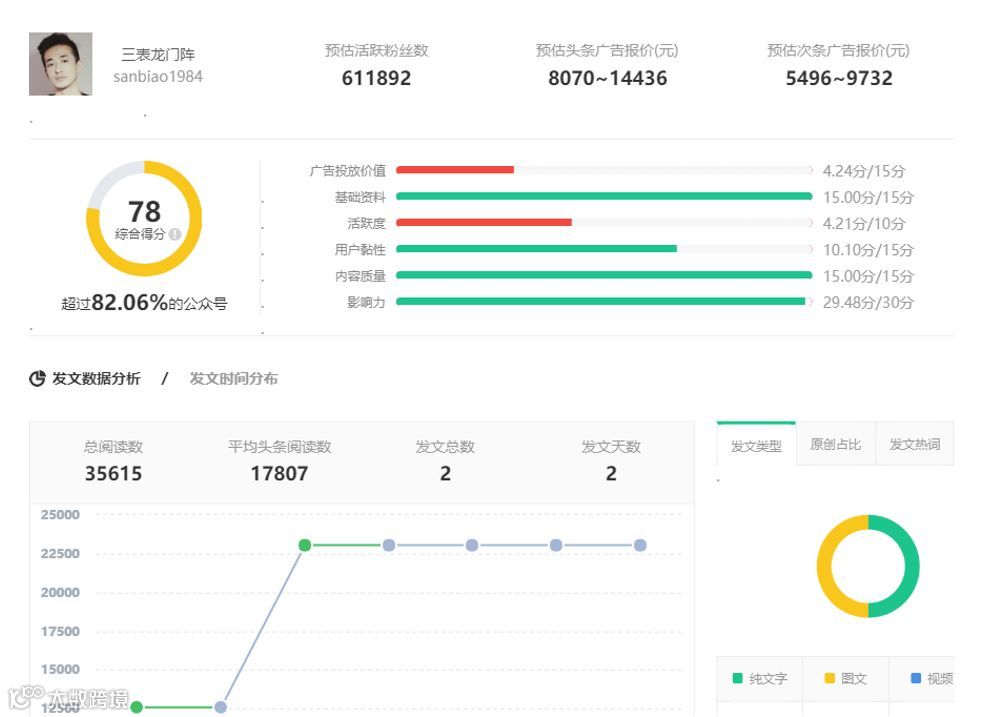Click the account ID sanbiao1984
Image resolution: width=985 pixels, height=717 pixels.
click(x=158, y=77)
